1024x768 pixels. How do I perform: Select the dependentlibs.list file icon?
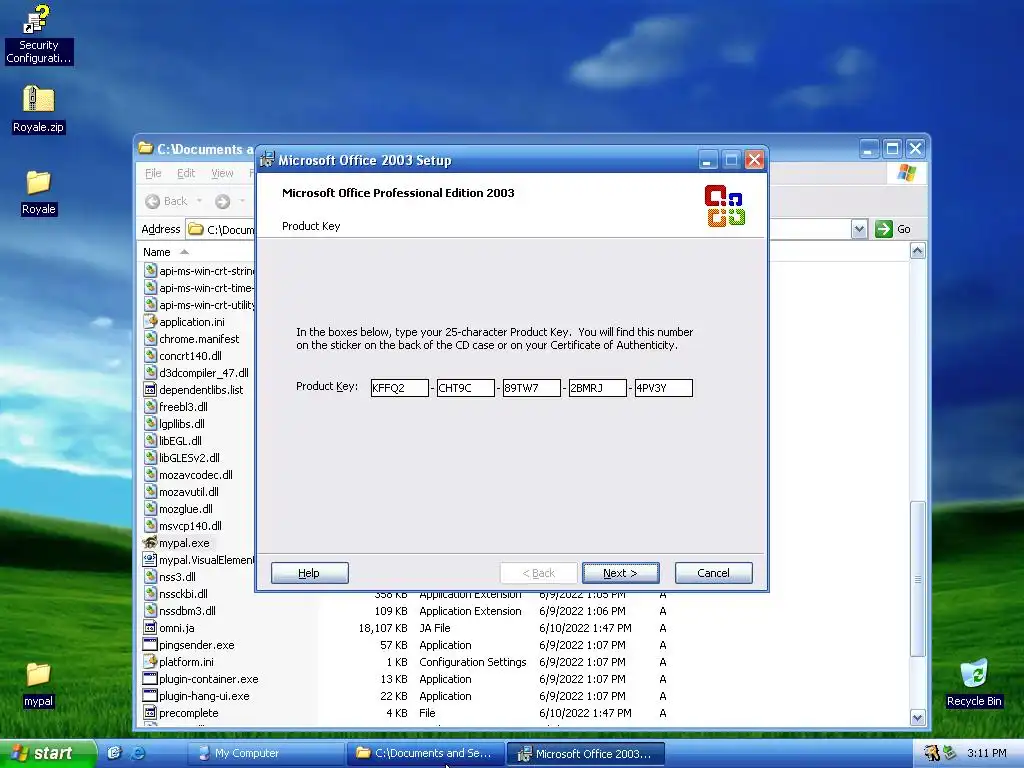[x=150, y=390]
